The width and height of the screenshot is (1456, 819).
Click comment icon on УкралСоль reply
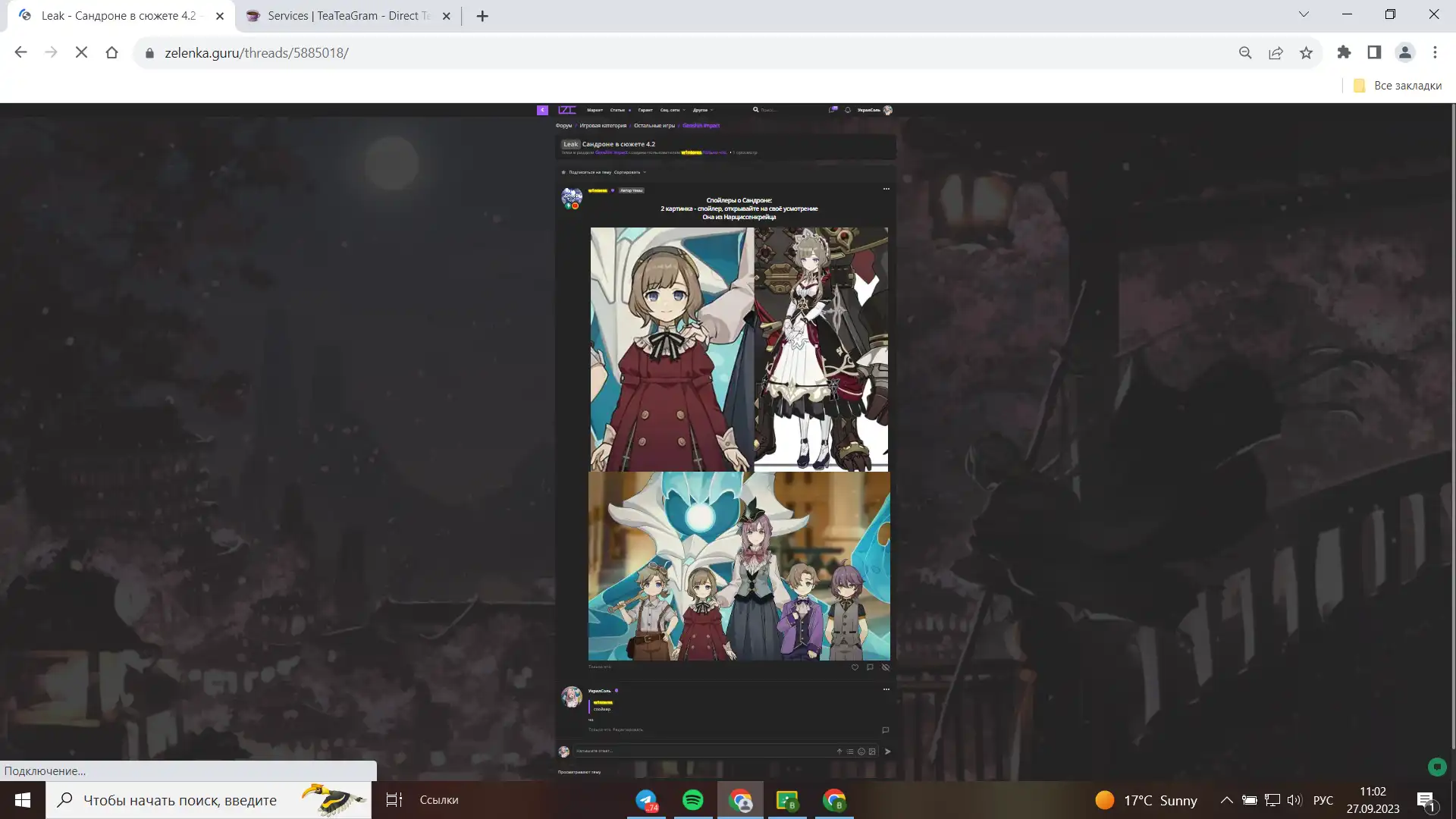click(885, 730)
